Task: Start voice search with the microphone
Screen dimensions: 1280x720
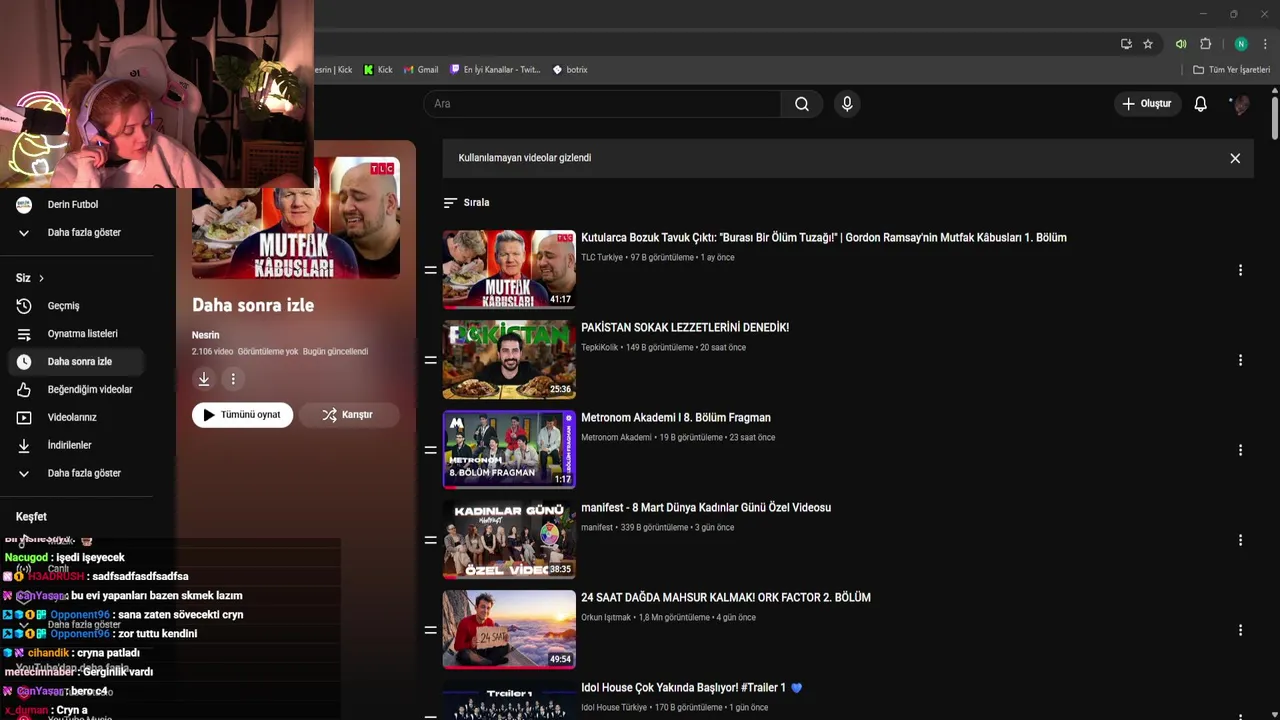Action: coord(847,104)
